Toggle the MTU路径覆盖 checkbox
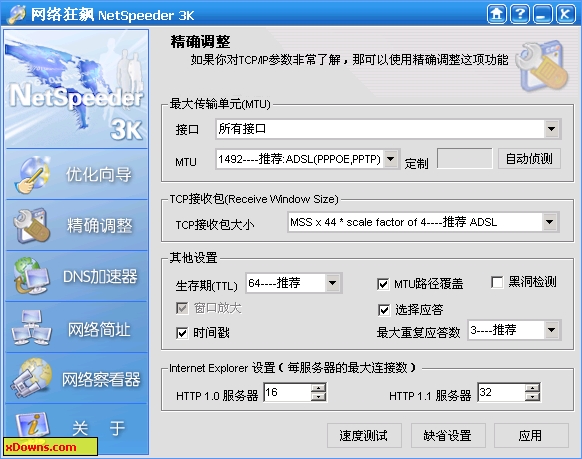The image size is (582, 459). [x=383, y=284]
